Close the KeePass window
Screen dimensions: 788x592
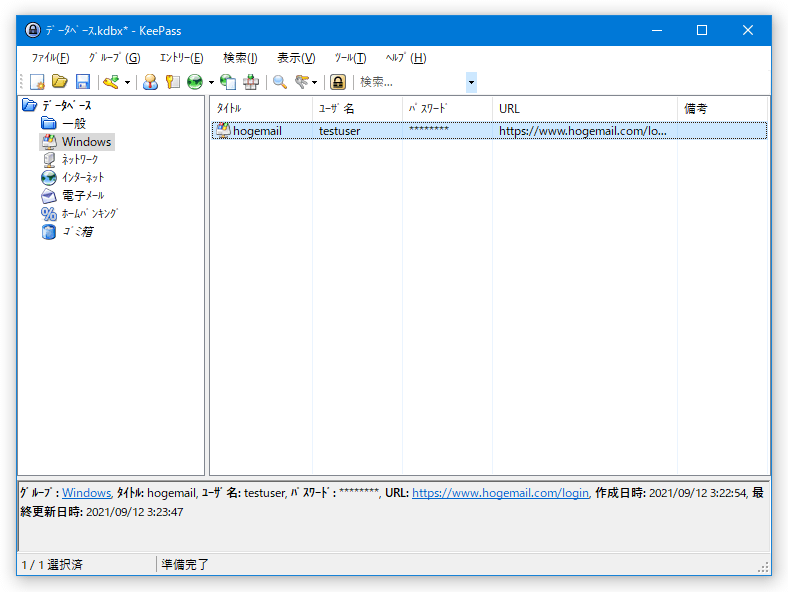pos(748,30)
